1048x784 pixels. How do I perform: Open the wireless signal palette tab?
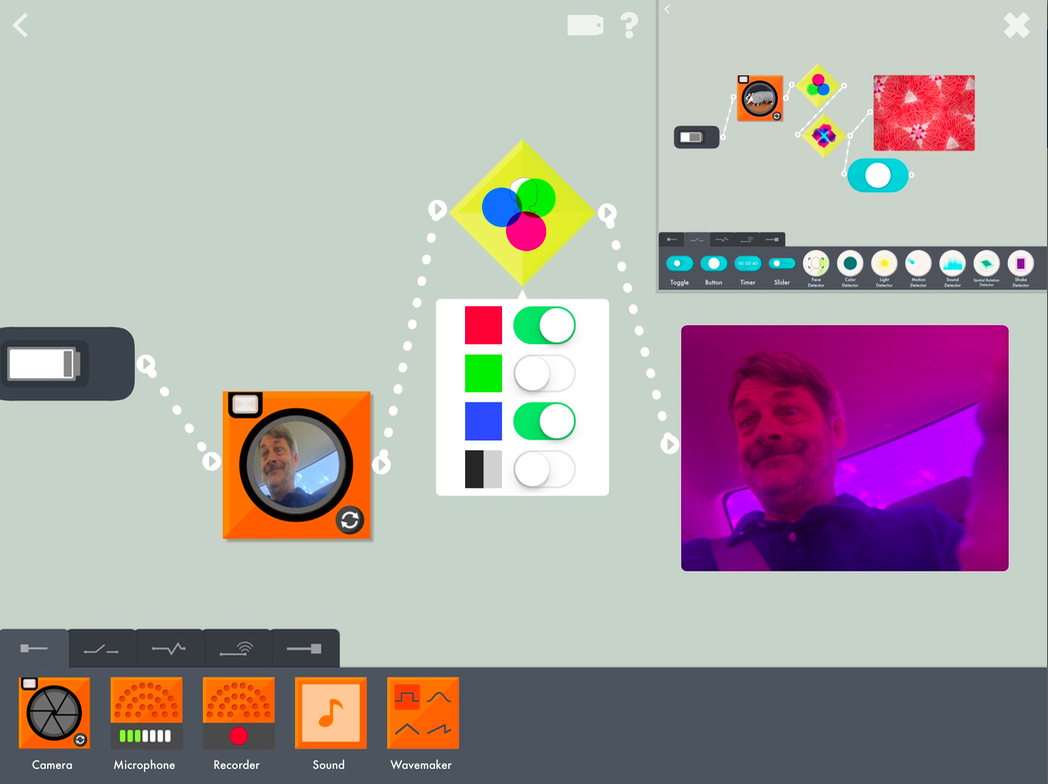click(237, 648)
